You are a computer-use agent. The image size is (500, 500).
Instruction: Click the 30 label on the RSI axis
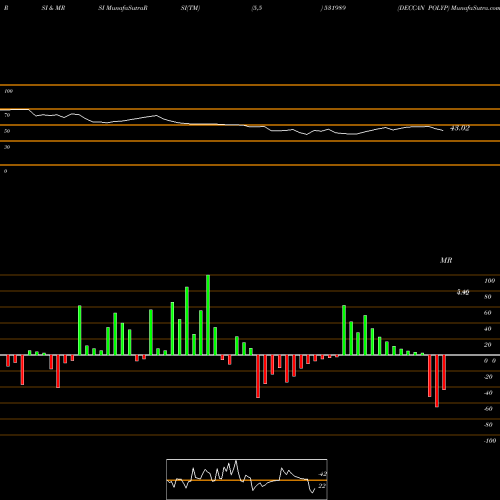pos(7,147)
